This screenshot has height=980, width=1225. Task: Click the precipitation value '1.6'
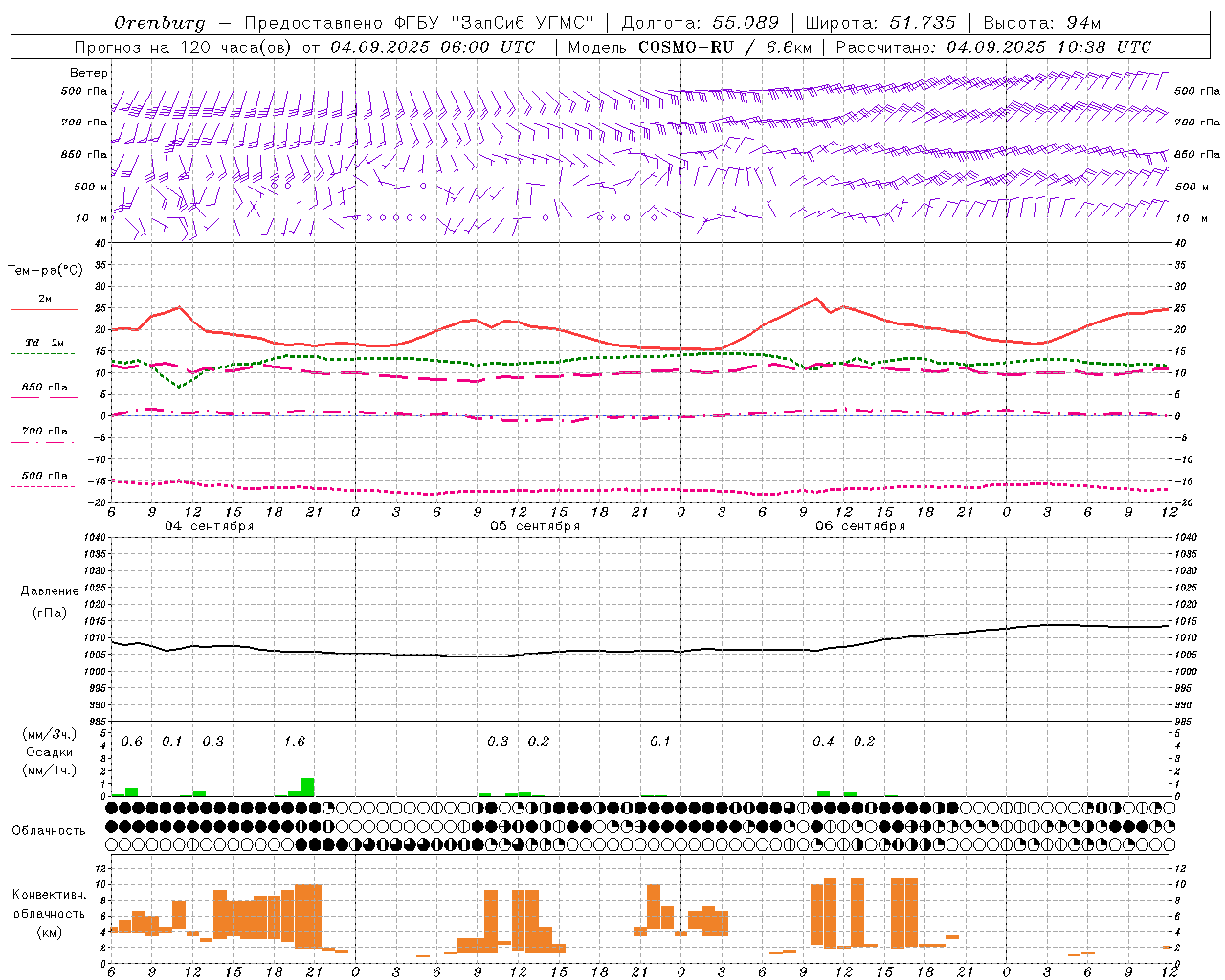295,742
